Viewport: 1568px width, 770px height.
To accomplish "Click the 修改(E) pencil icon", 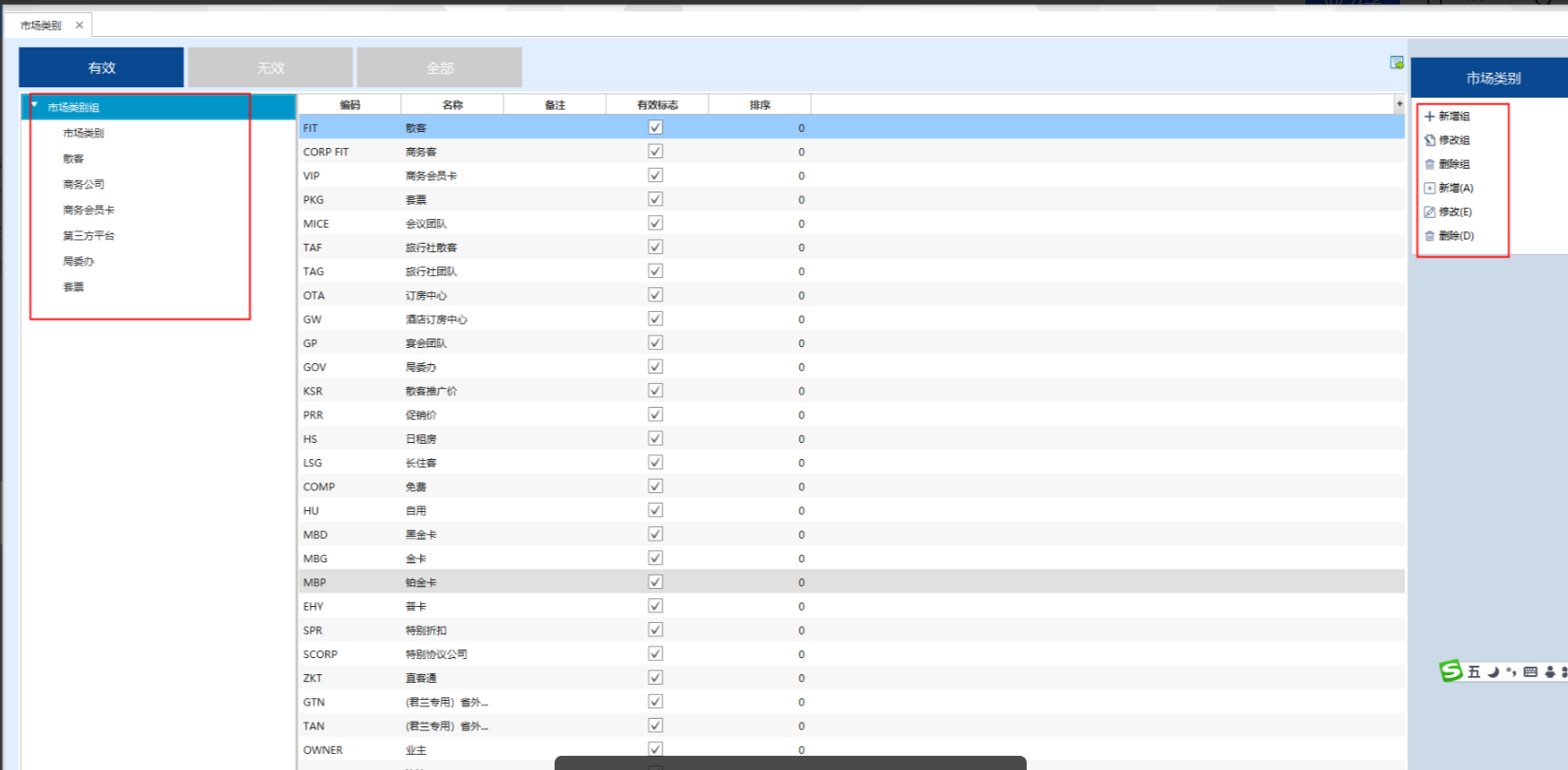I will pos(1430,212).
